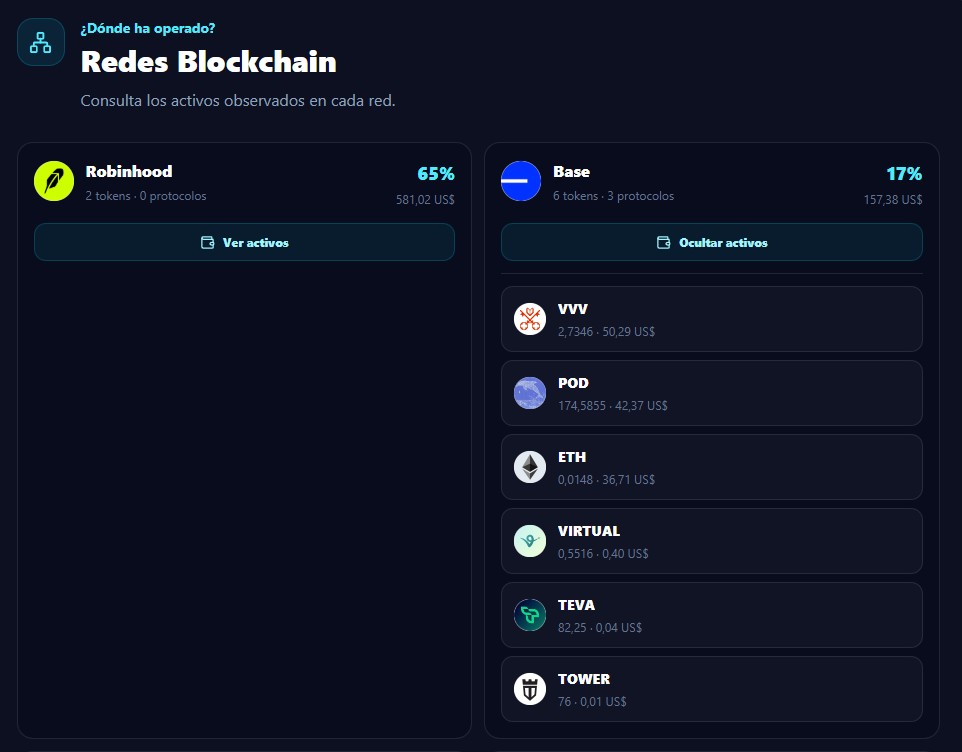Click the Base network name
This screenshot has width=962, height=752.
click(x=571, y=172)
